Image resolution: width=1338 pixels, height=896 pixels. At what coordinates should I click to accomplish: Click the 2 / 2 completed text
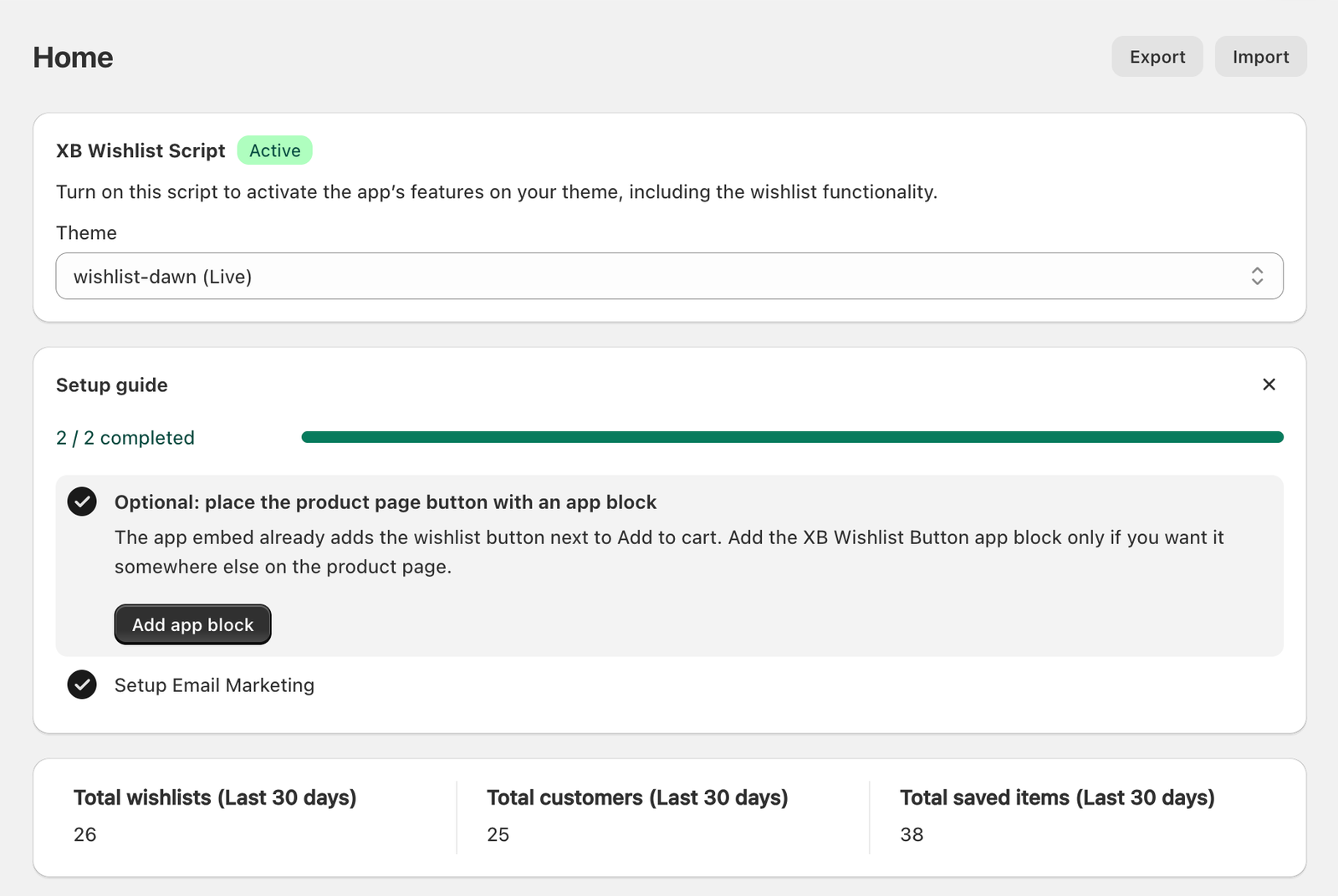coord(125,438)
